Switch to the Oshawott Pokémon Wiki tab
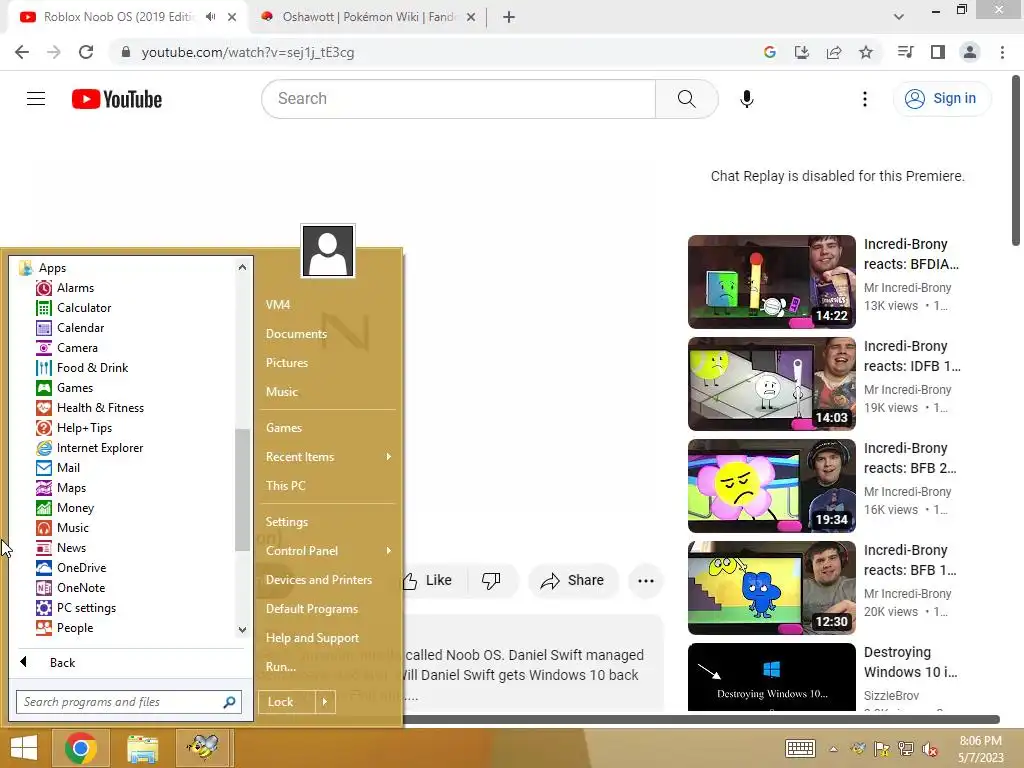The image size is (1024, 768). [368, 17]
